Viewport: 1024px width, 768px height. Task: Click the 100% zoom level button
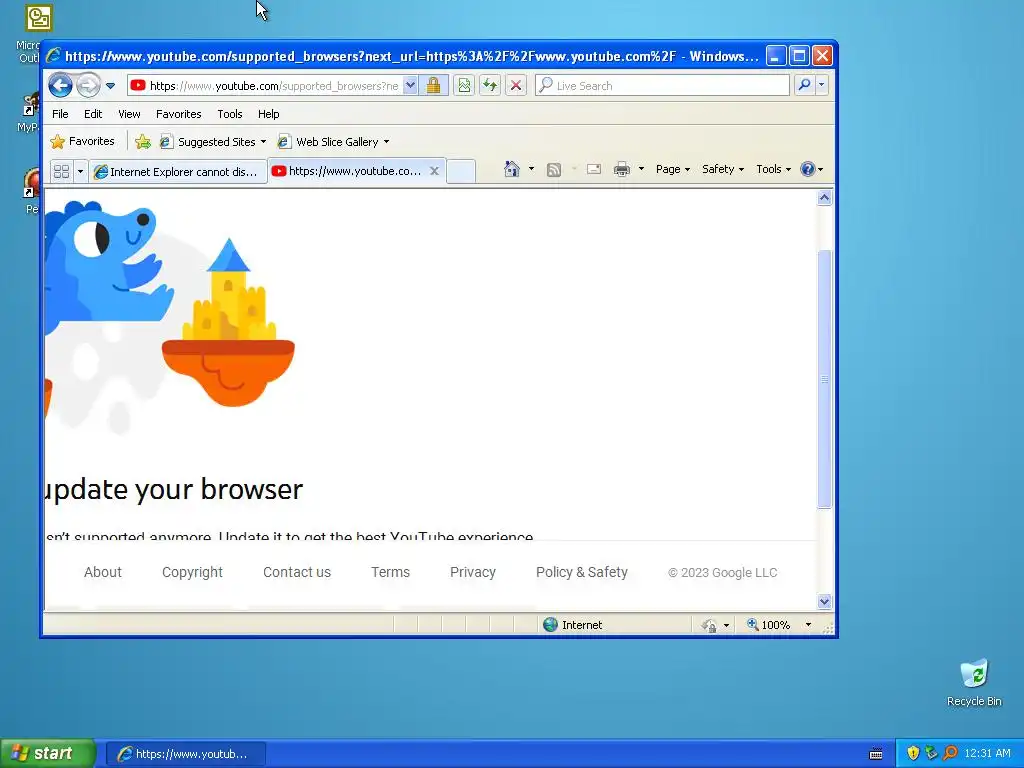pos(769,625)
